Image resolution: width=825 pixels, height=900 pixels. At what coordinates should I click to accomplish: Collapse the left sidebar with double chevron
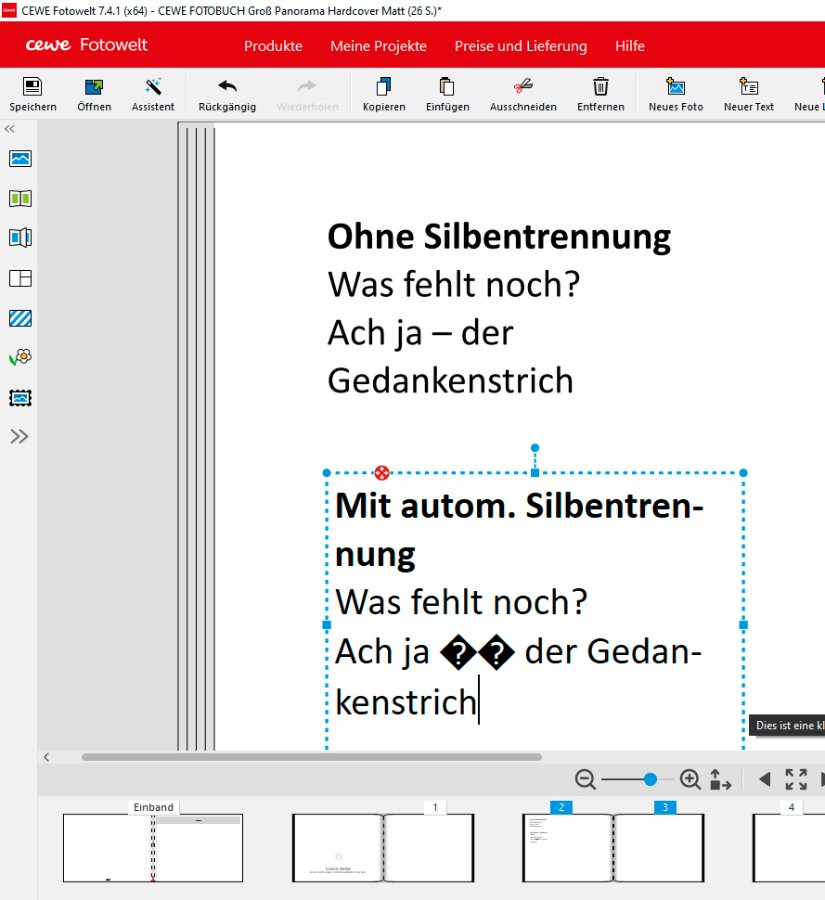click(x=10, y=129)
